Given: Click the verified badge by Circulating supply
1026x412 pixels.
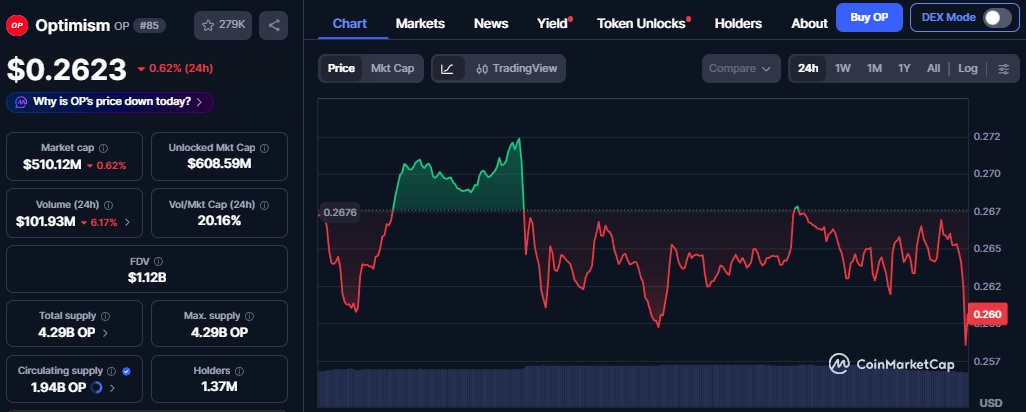Looking at the screenshot, I should click(x=126, y=371).
